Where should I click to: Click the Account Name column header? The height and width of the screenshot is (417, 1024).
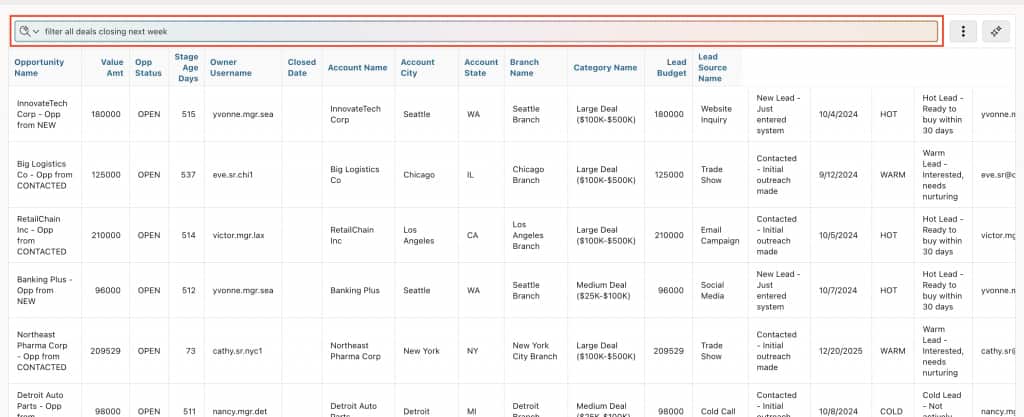point(357,68)
